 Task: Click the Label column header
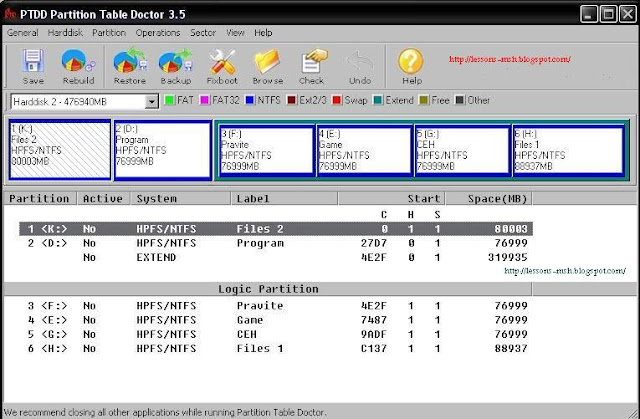(284, 198)
